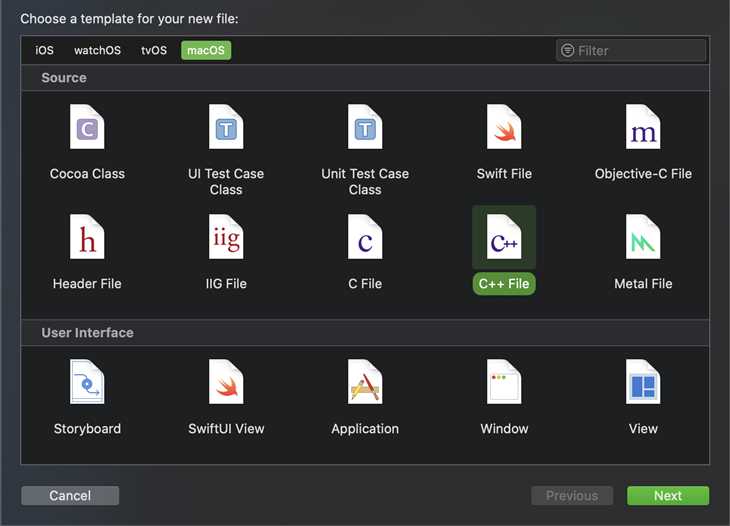Click the "Swift File" label text
The height and width of the screenshot is (526, 730).
coord(504,174)
